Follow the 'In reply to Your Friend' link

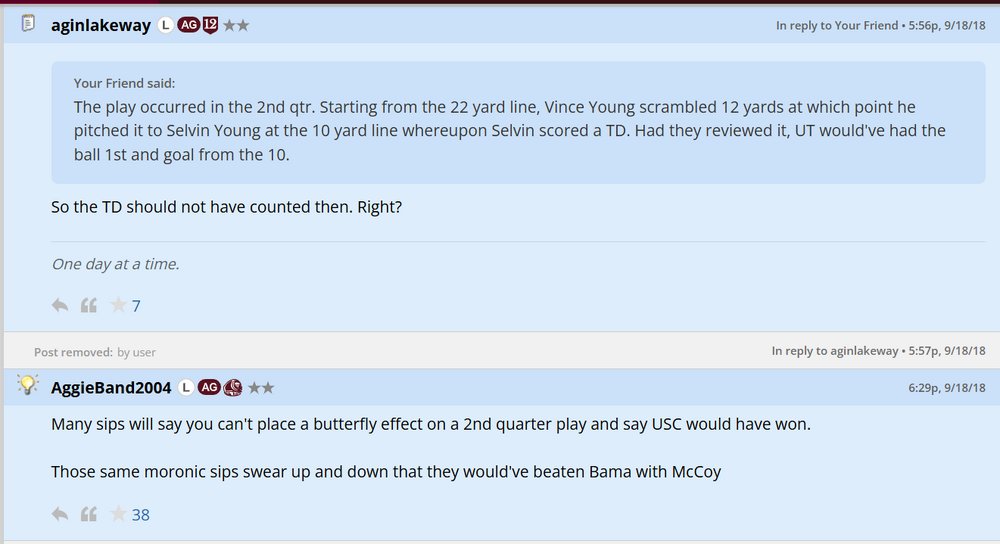[837, 26]
